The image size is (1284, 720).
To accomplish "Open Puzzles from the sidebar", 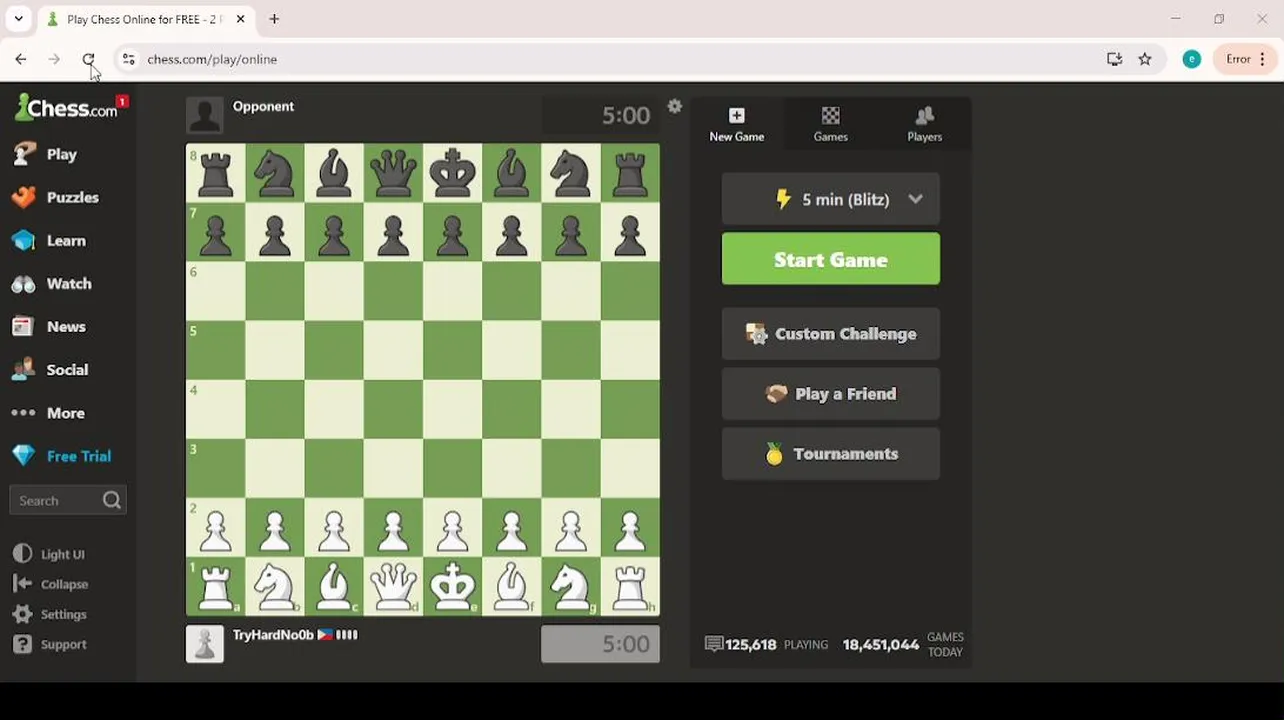I will point(55,197).
